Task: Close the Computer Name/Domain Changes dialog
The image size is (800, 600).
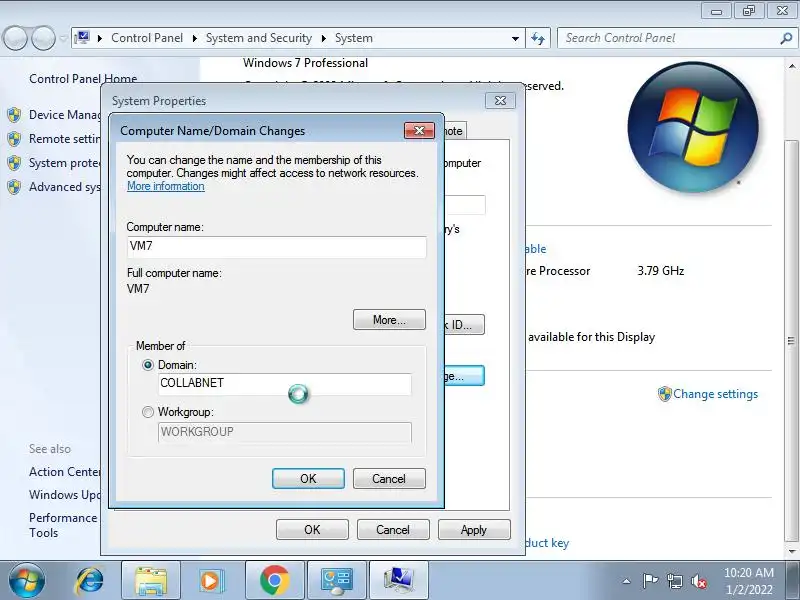Action: pos(419,131)
